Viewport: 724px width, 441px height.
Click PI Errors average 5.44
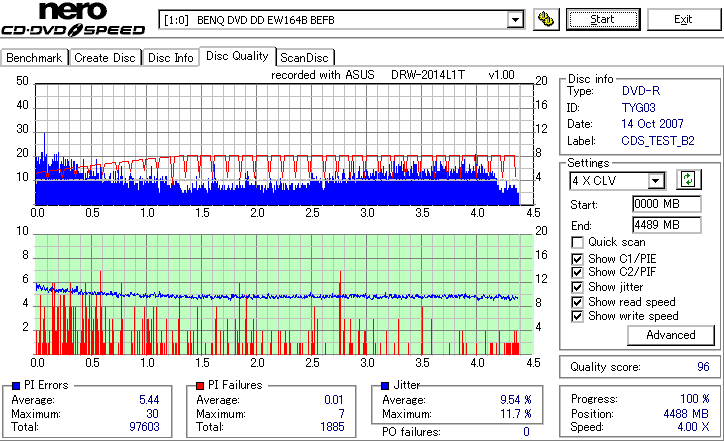pyautogui.click(x=149, y=400)
